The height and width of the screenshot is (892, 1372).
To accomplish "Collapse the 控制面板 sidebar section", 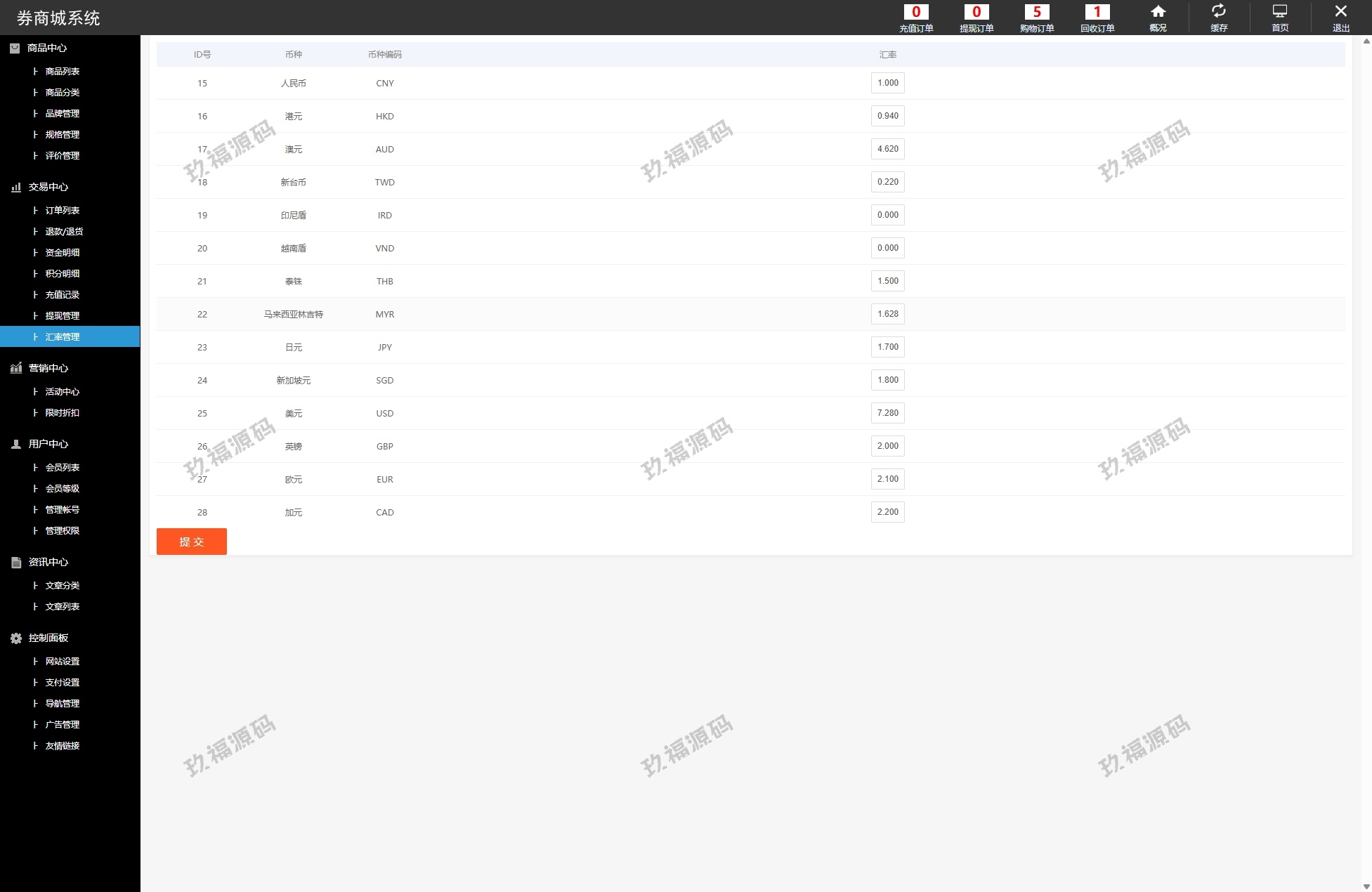I will tap(48, 638).
